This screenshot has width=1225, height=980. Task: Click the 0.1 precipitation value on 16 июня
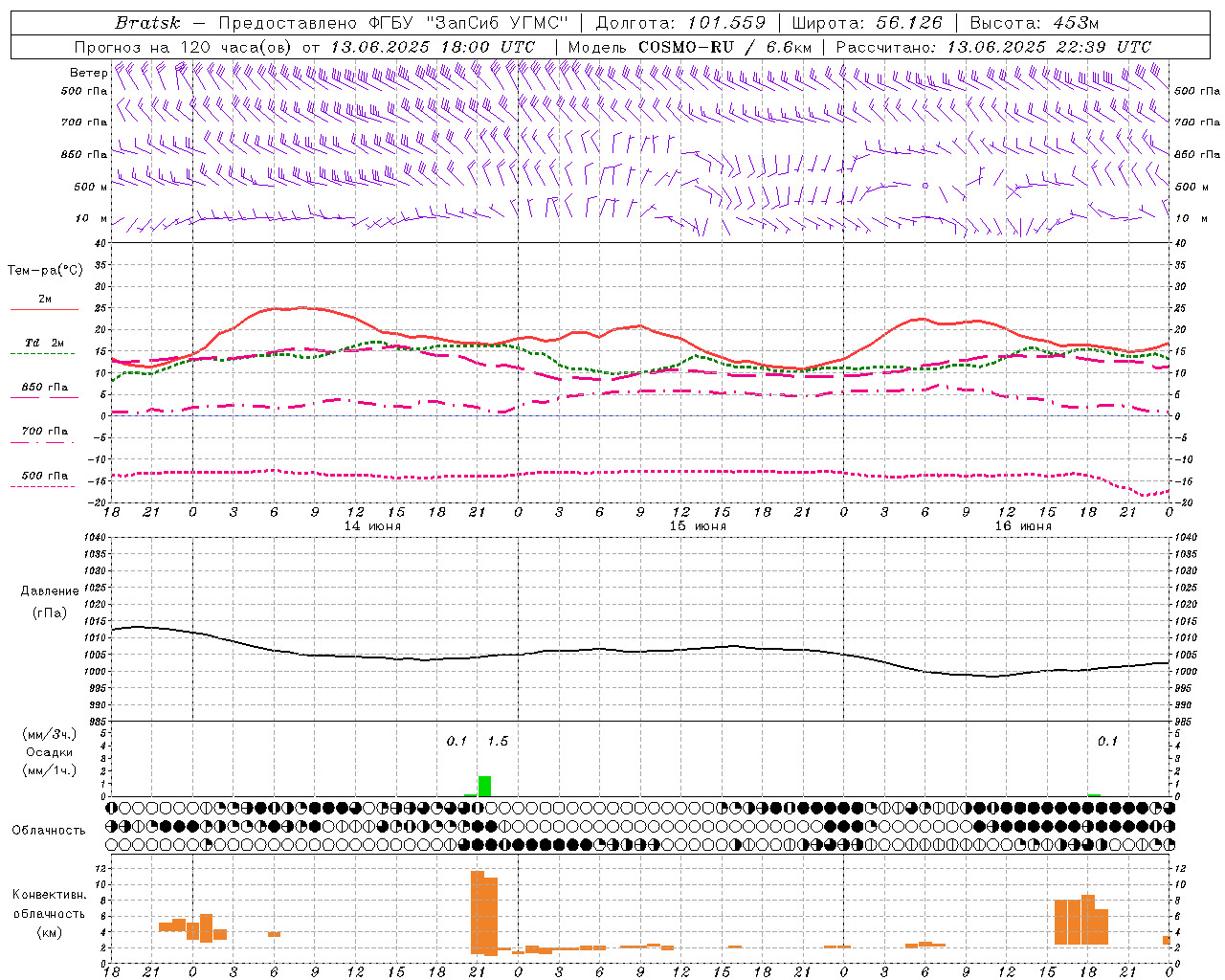(x=1107, y=741)
